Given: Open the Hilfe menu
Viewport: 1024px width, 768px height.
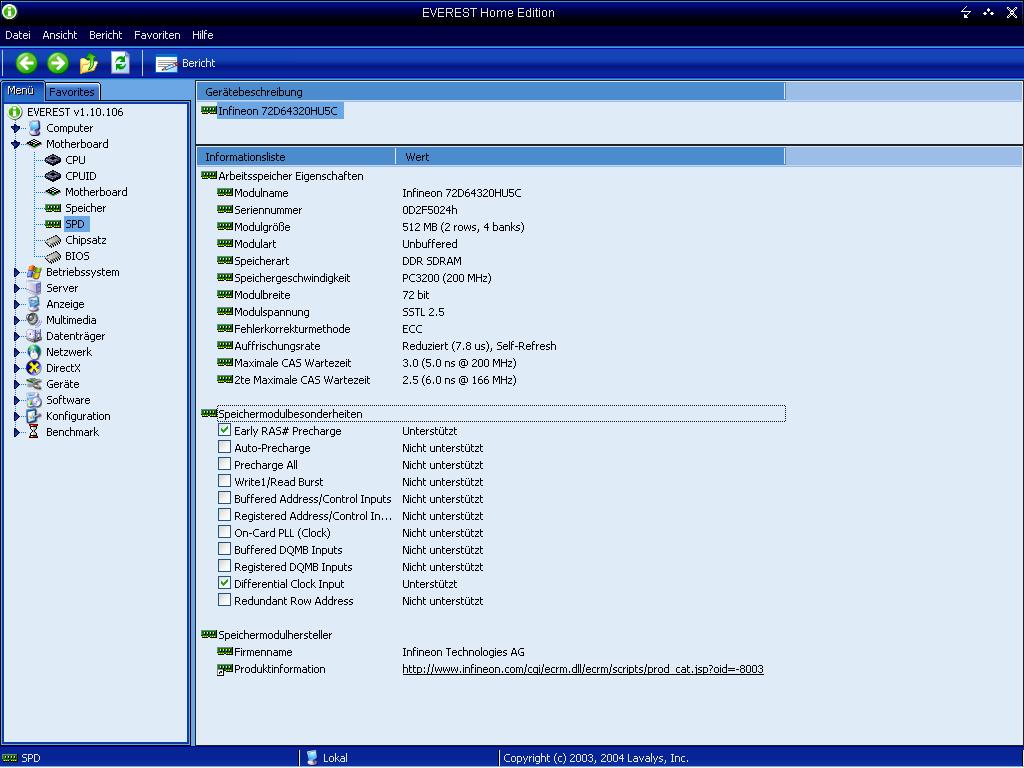Looking at the screenshot, I should [202, 35].
